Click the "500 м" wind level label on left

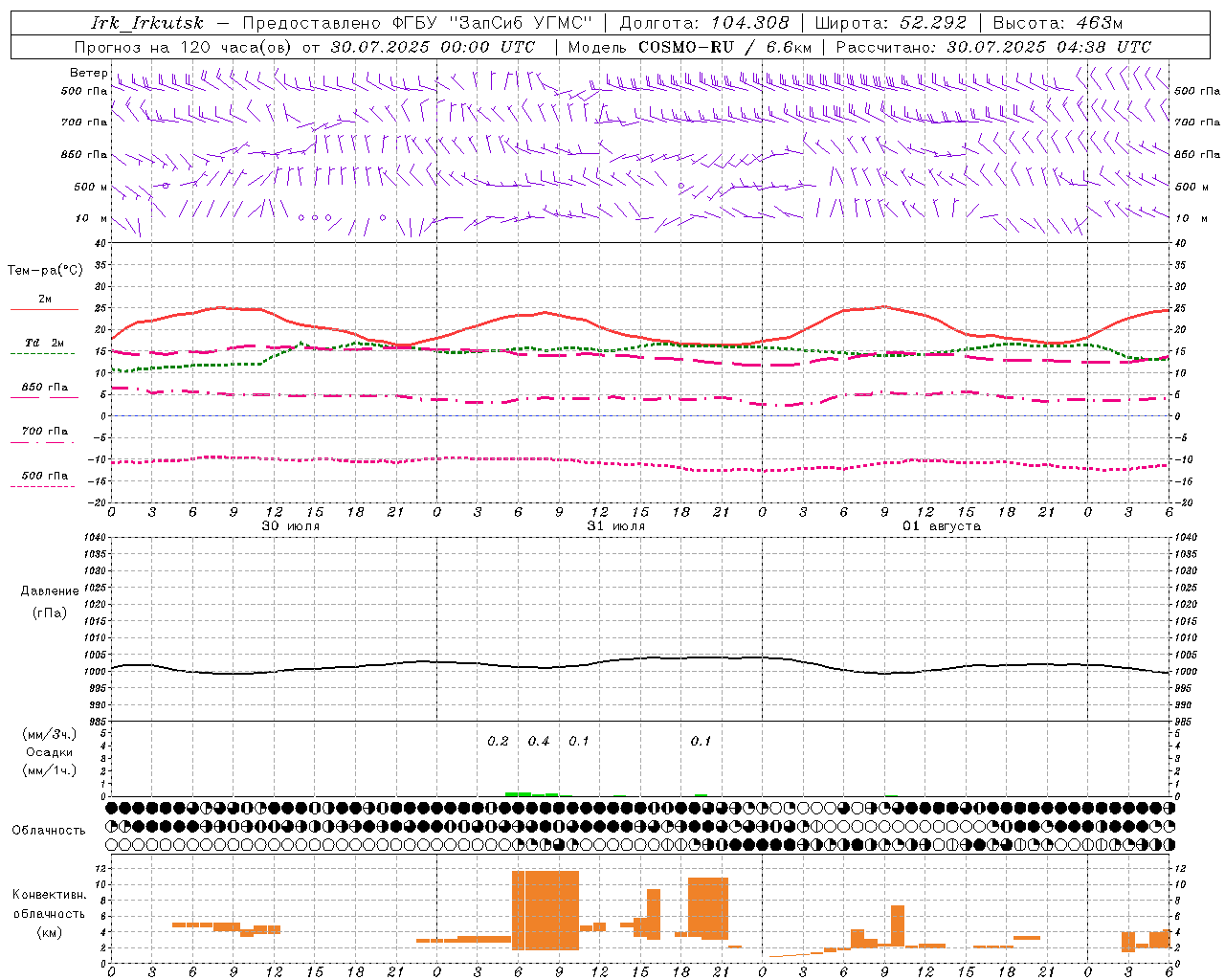(91, 187)
